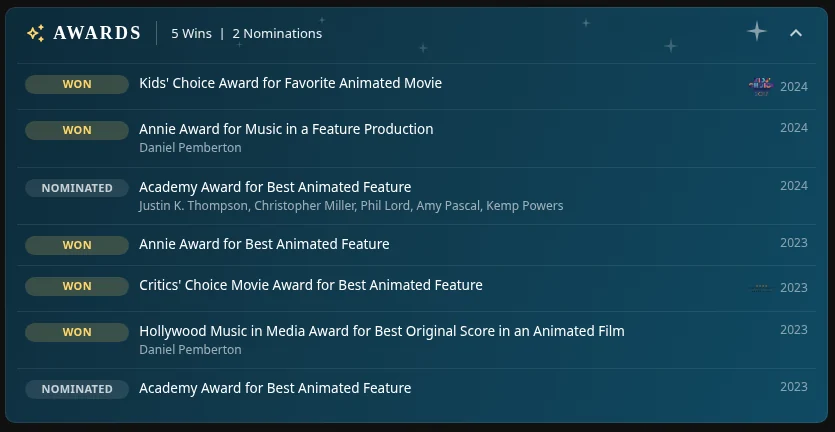
Task: Collapse the Awards section with the chevron
Action: 796,33
